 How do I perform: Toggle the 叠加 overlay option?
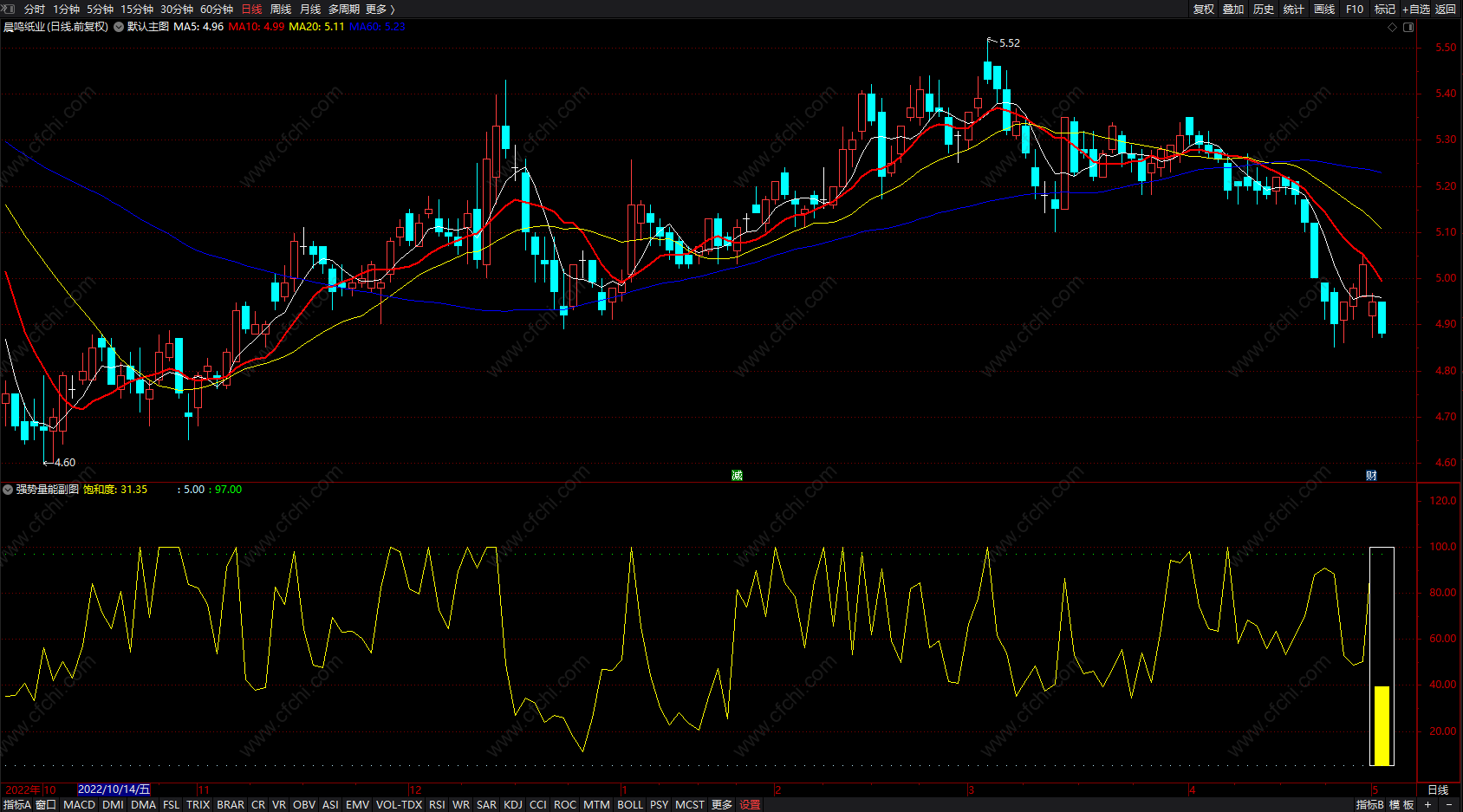1233,9
